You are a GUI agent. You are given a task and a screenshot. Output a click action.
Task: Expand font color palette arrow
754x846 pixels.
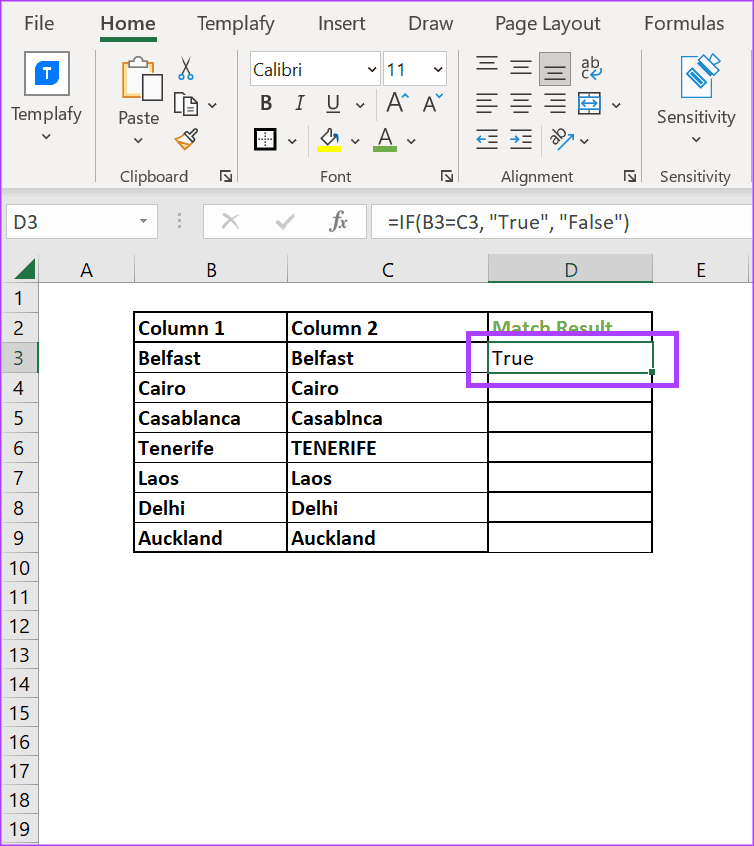pos(411,142)
